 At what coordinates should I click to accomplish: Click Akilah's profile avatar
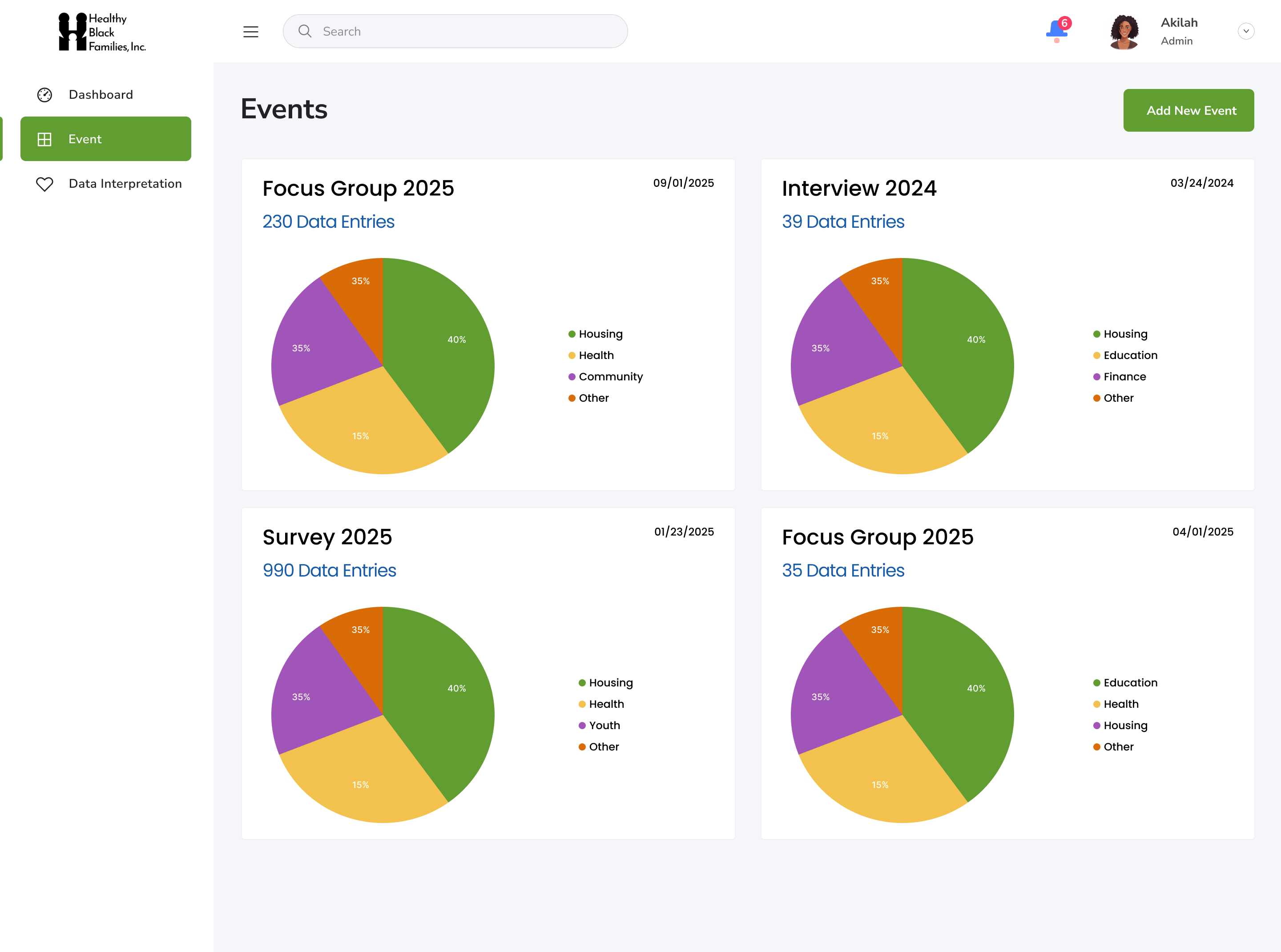tap(1124, 32)
